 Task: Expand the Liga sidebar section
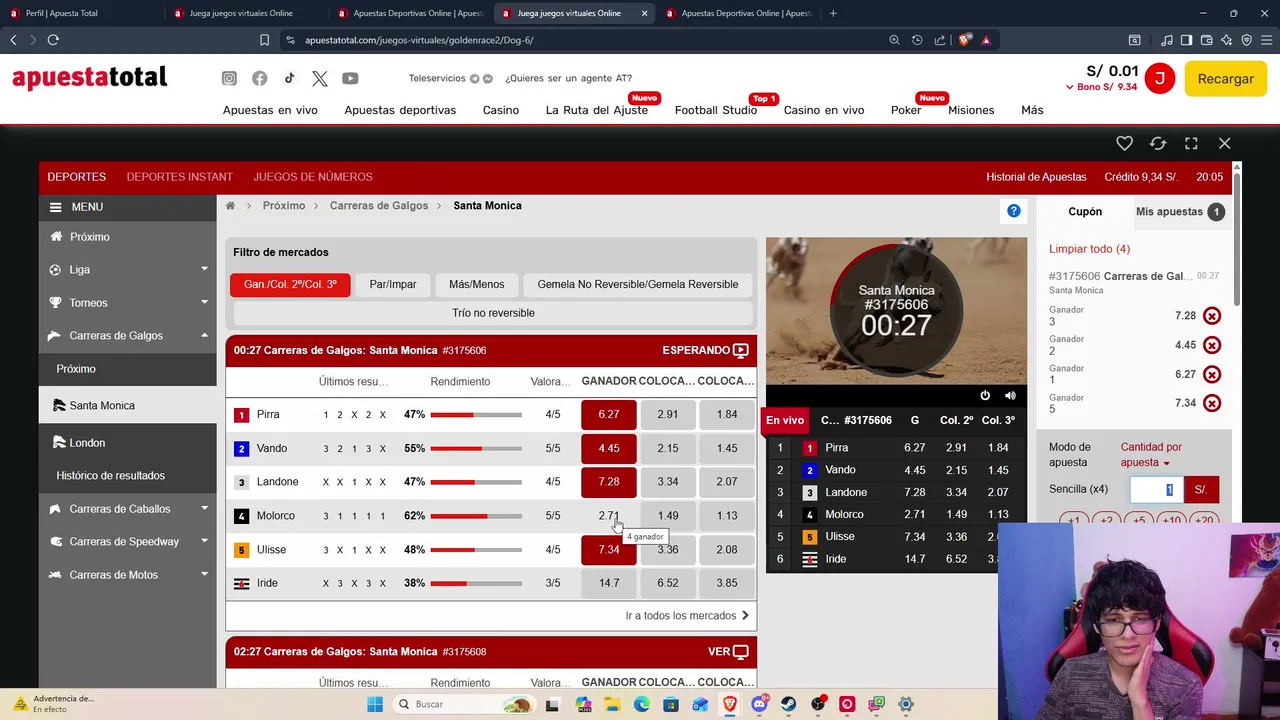(x=127, y=270)
